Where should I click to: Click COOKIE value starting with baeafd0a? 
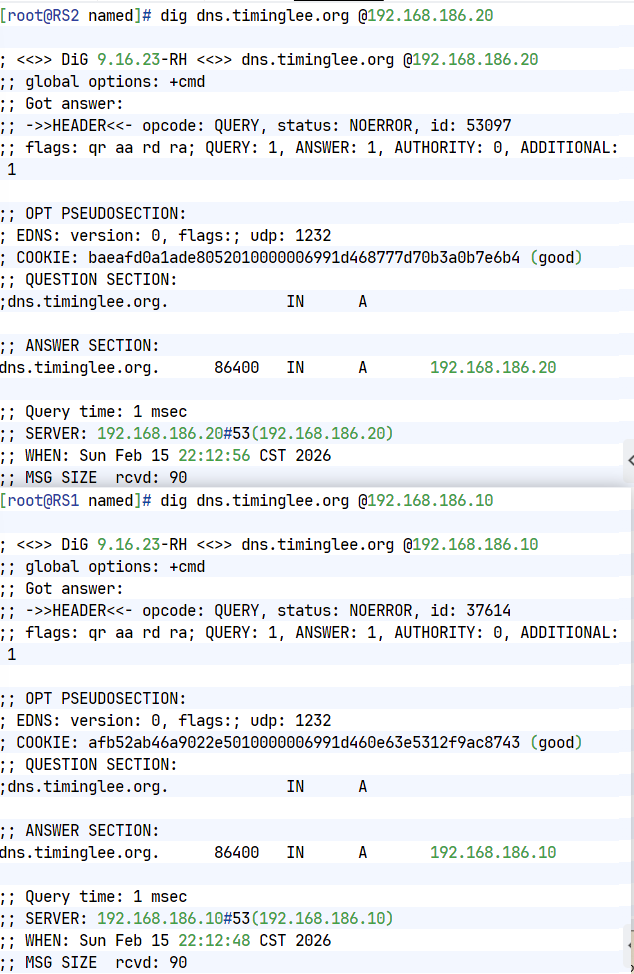304,258
